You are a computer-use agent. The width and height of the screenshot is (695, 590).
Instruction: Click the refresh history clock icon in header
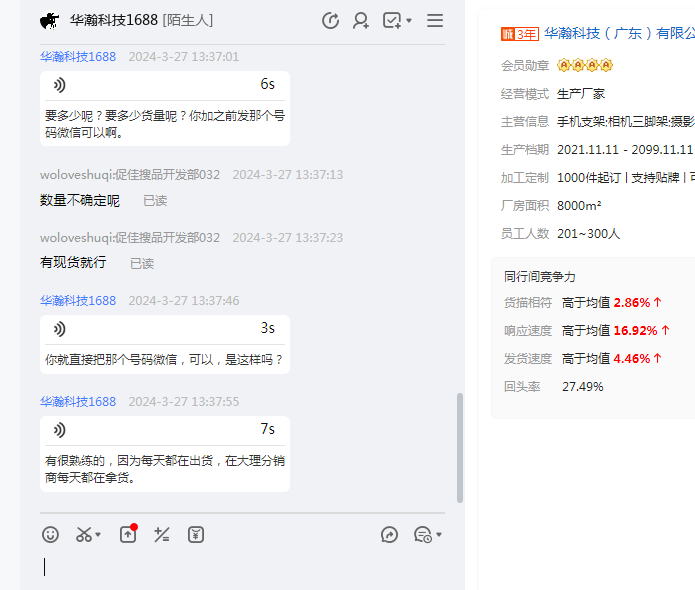[x=331, y=21]
